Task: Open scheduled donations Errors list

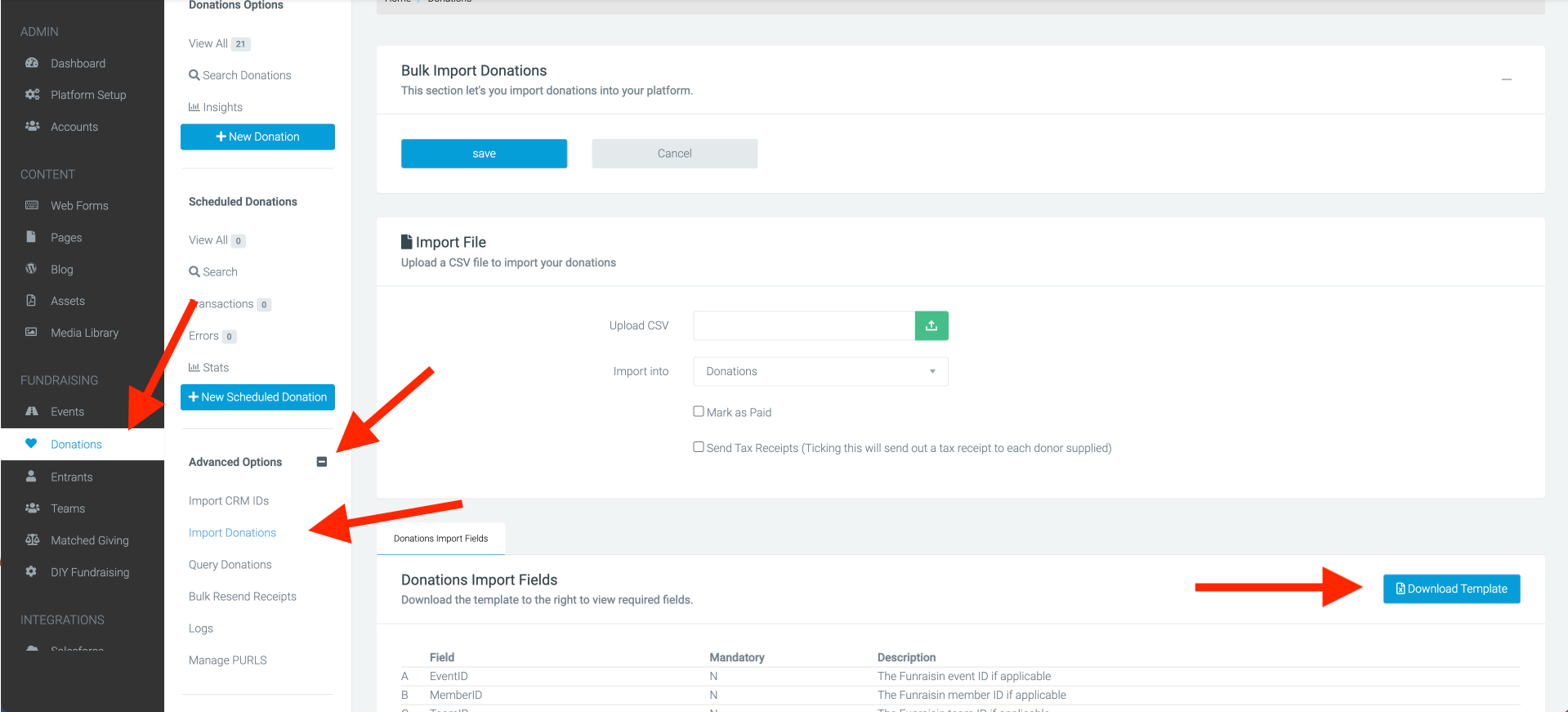Action: click(x=212, y=336)
